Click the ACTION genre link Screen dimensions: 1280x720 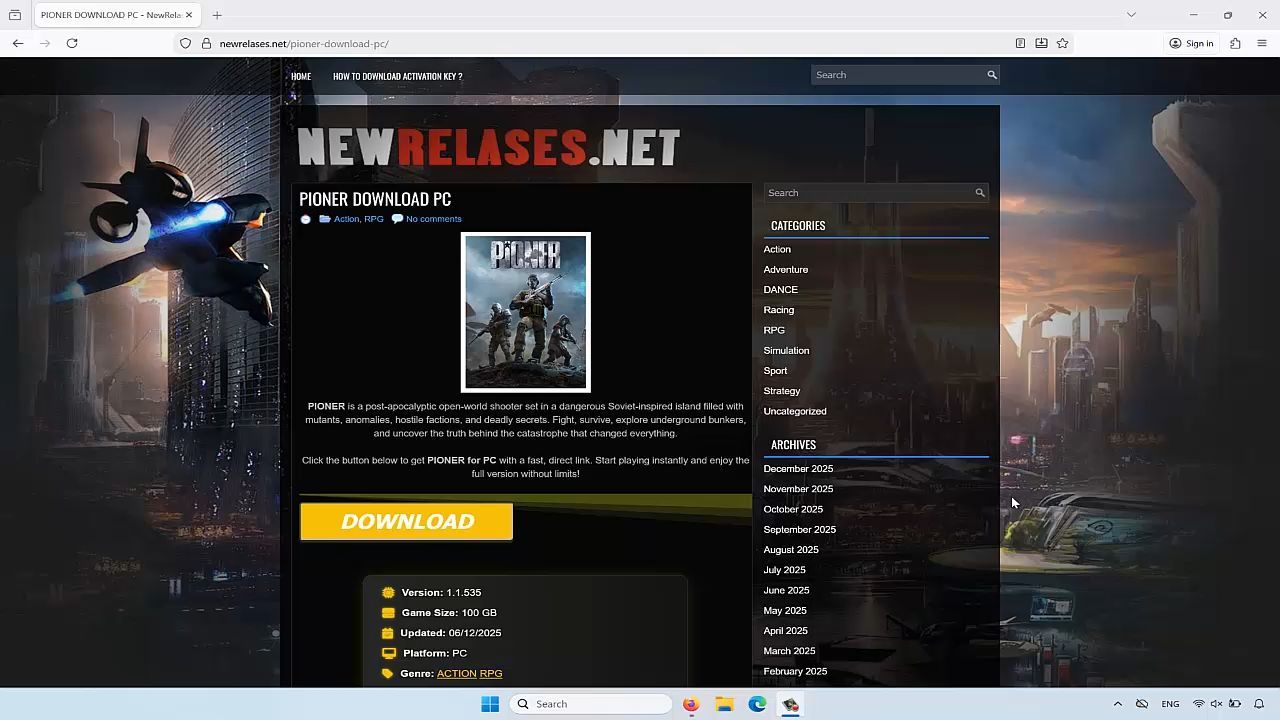pyautogui.click(x=456, y=674)
